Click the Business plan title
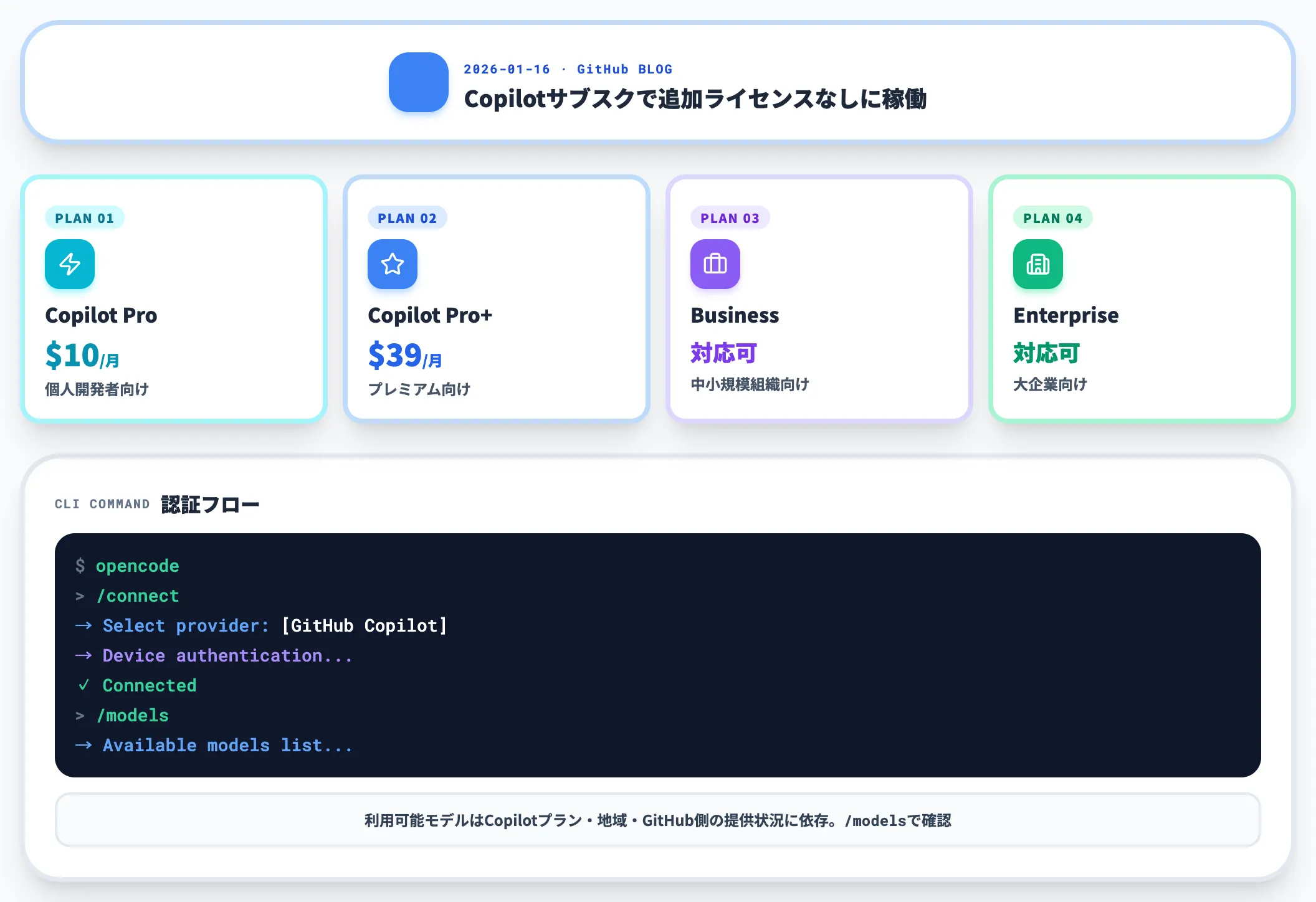 (x=735, y=315)
